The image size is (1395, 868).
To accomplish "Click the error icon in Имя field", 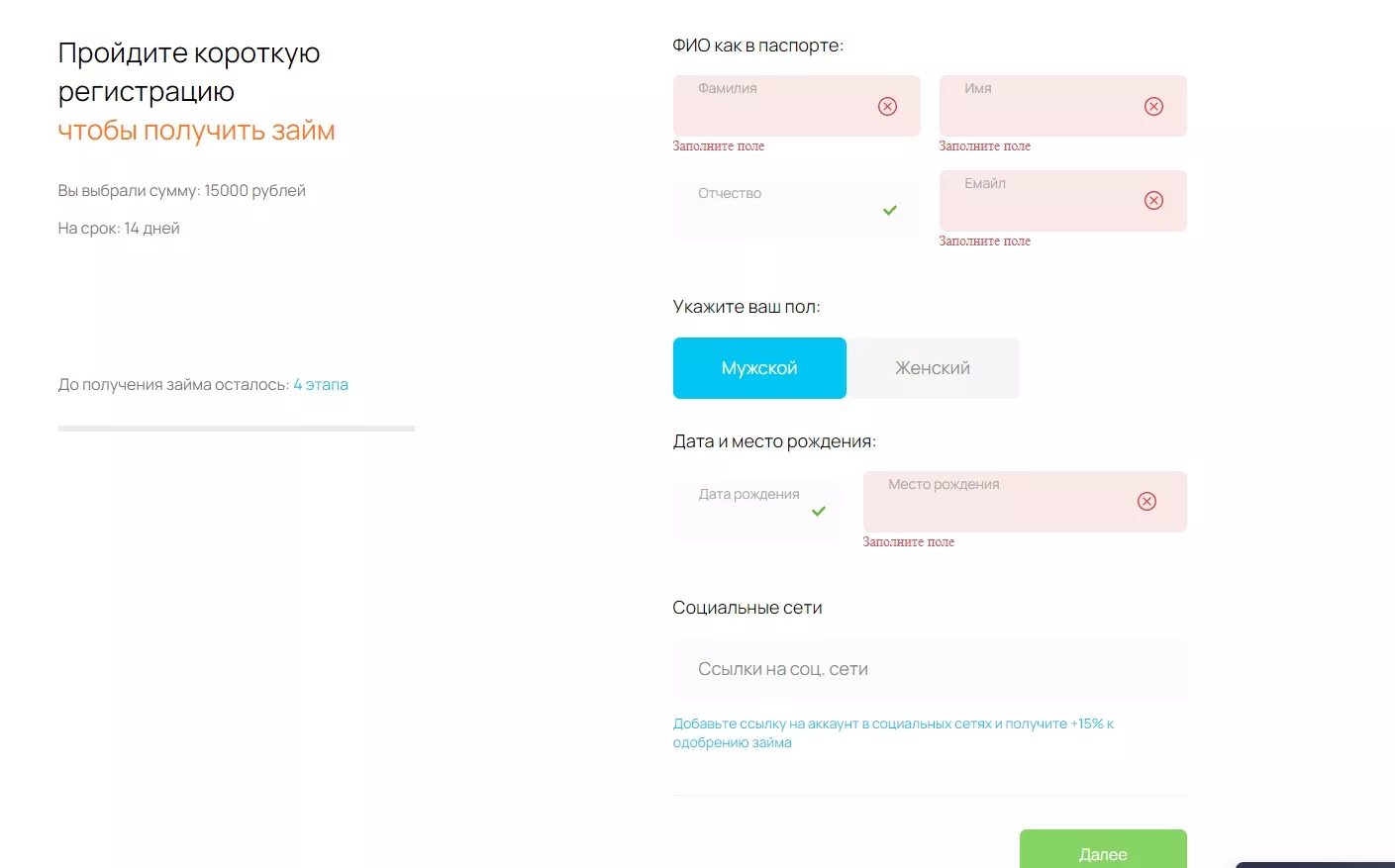I will coord(1153,106).
